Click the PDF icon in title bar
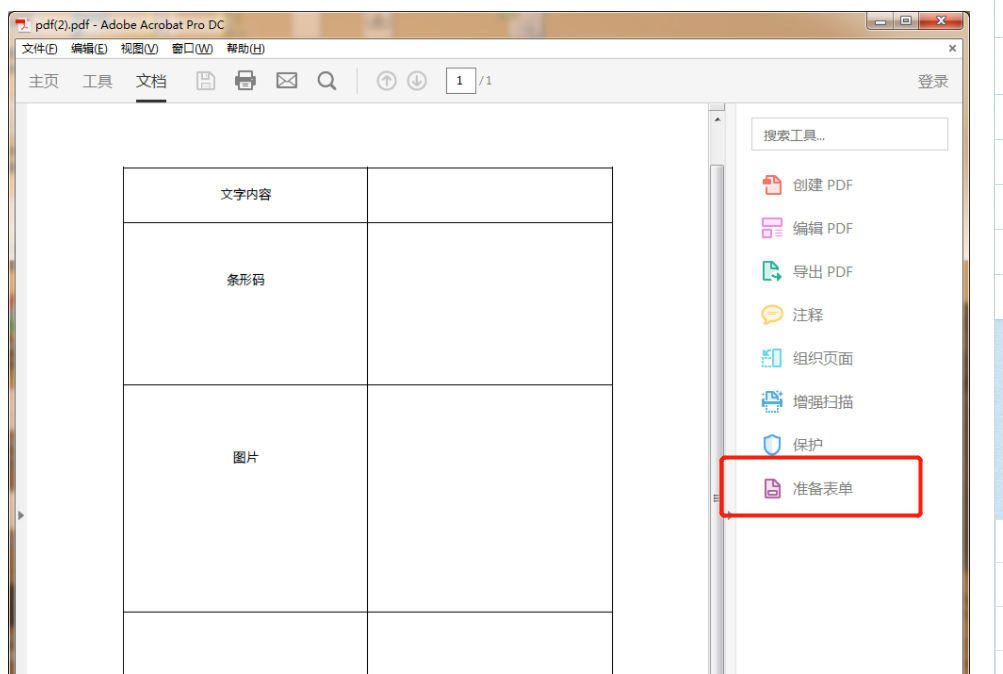The image size is (1003, 674). coord(23,25)
